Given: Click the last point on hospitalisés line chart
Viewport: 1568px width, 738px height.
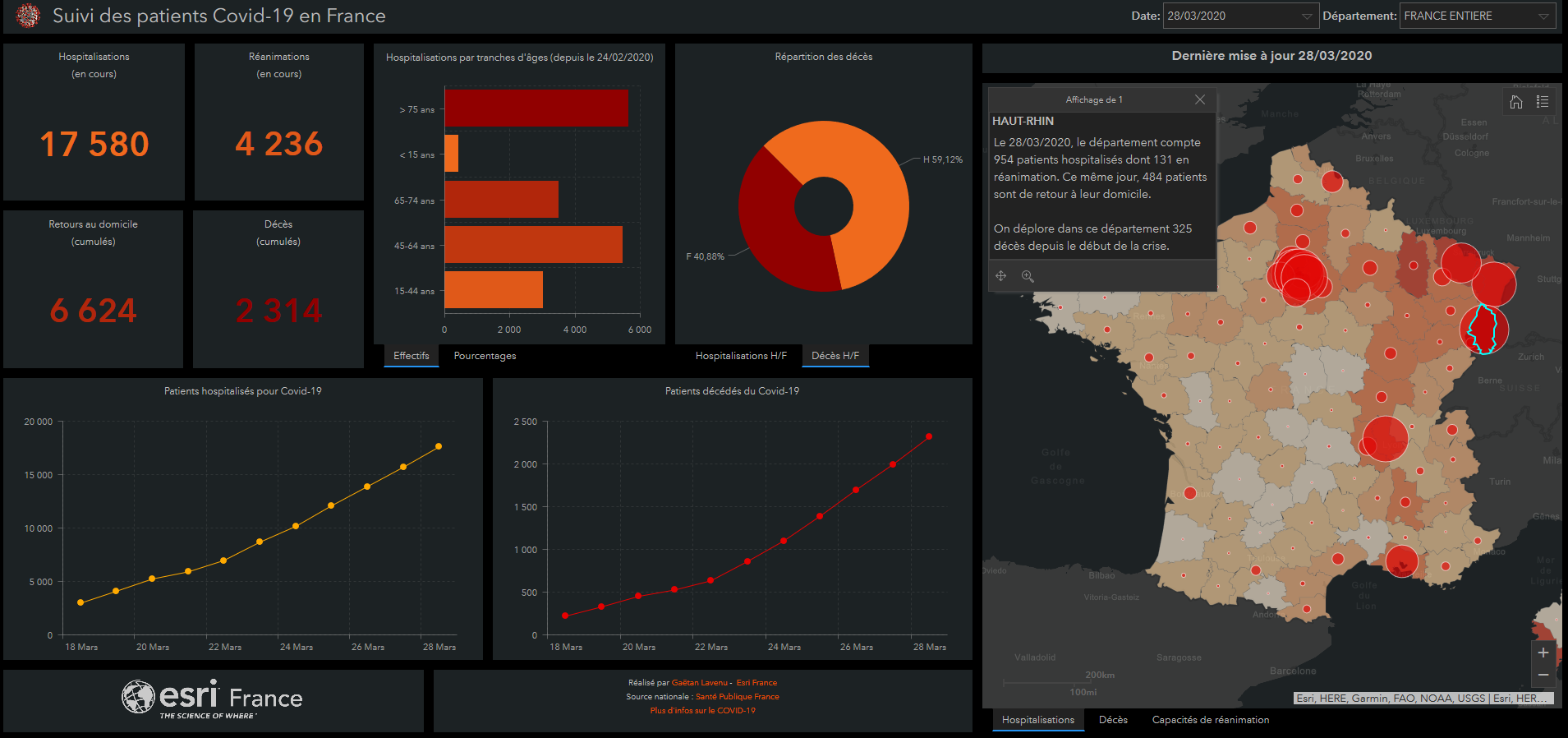Looking at the screenshot, I should coord(439,446).
